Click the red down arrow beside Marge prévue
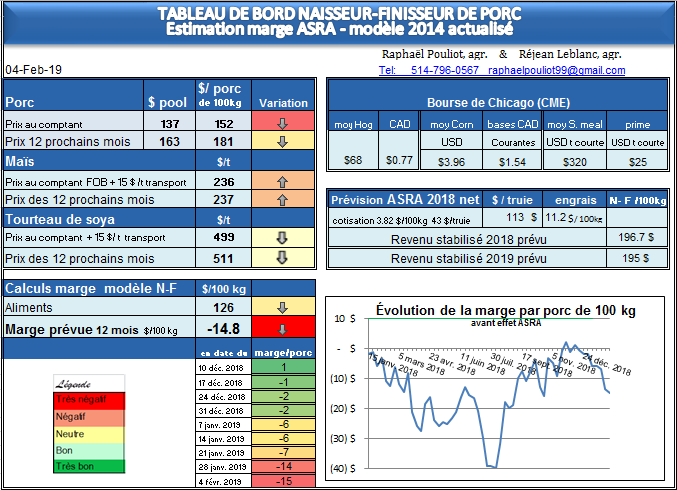 click(x=283, y=329)
